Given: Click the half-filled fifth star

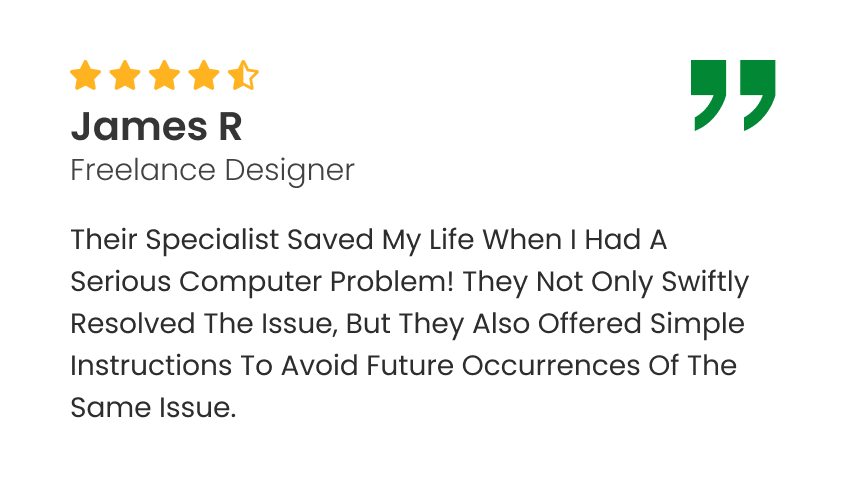Looking at the screenshot, I should click(x=243, y=75).
